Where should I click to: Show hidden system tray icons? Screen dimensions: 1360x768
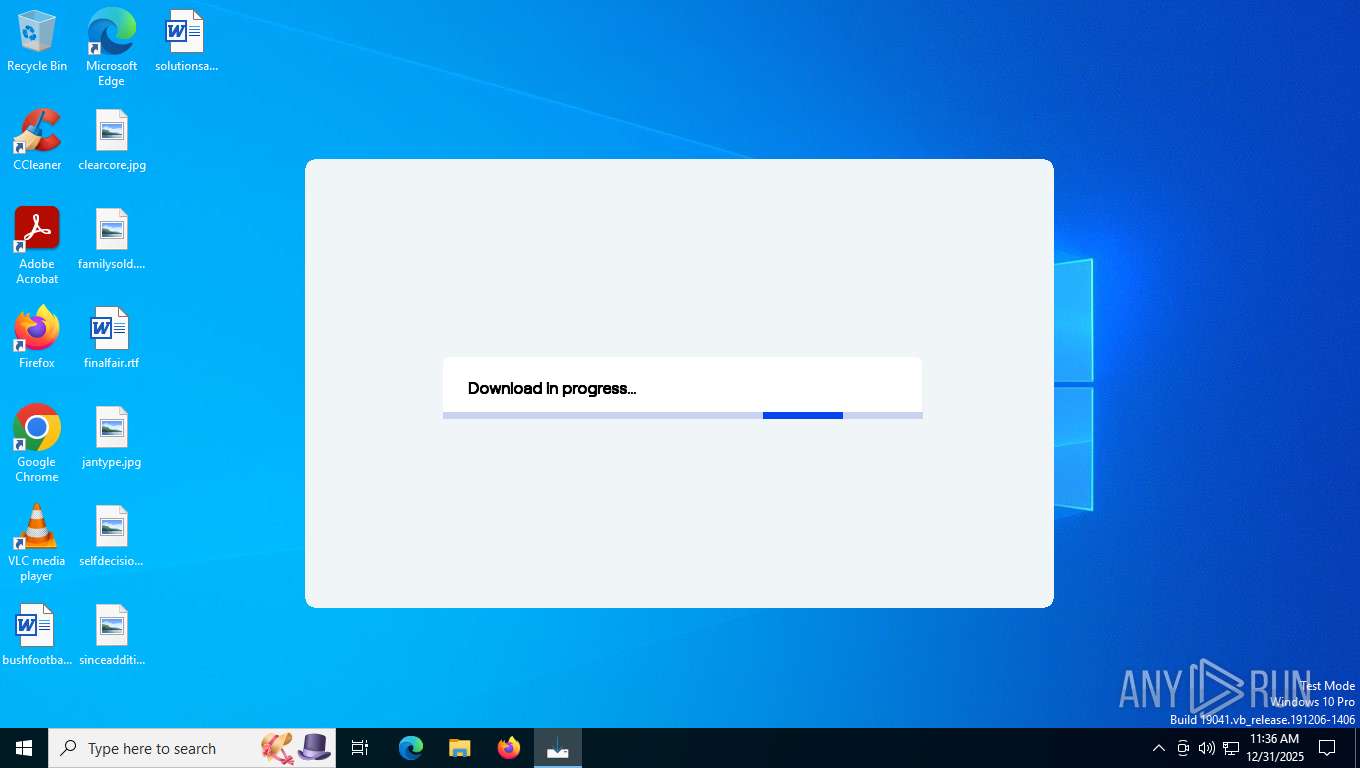point(1159,748)
